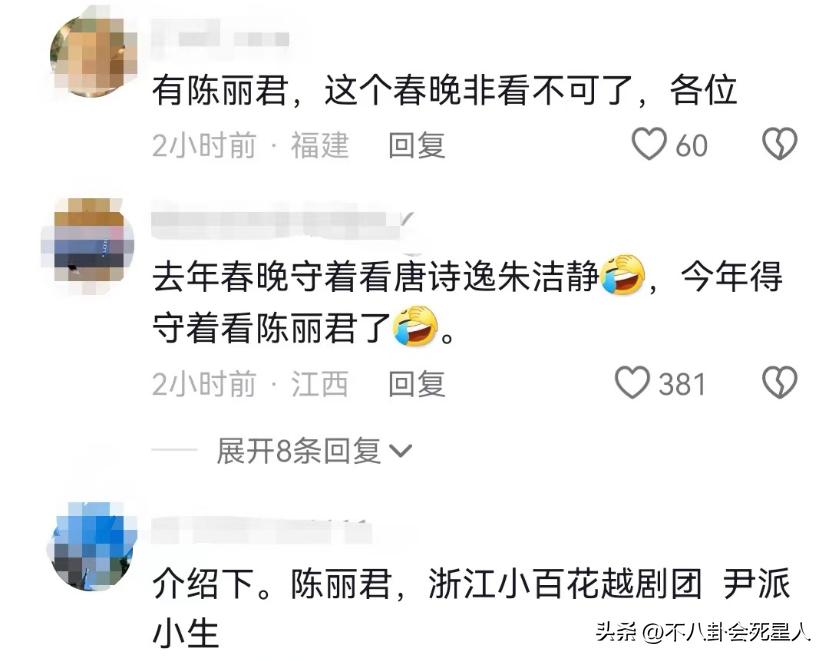This screenshot has height=661, width=830.
Task: Open third commenter's blurred username
Action: [261, 530]
